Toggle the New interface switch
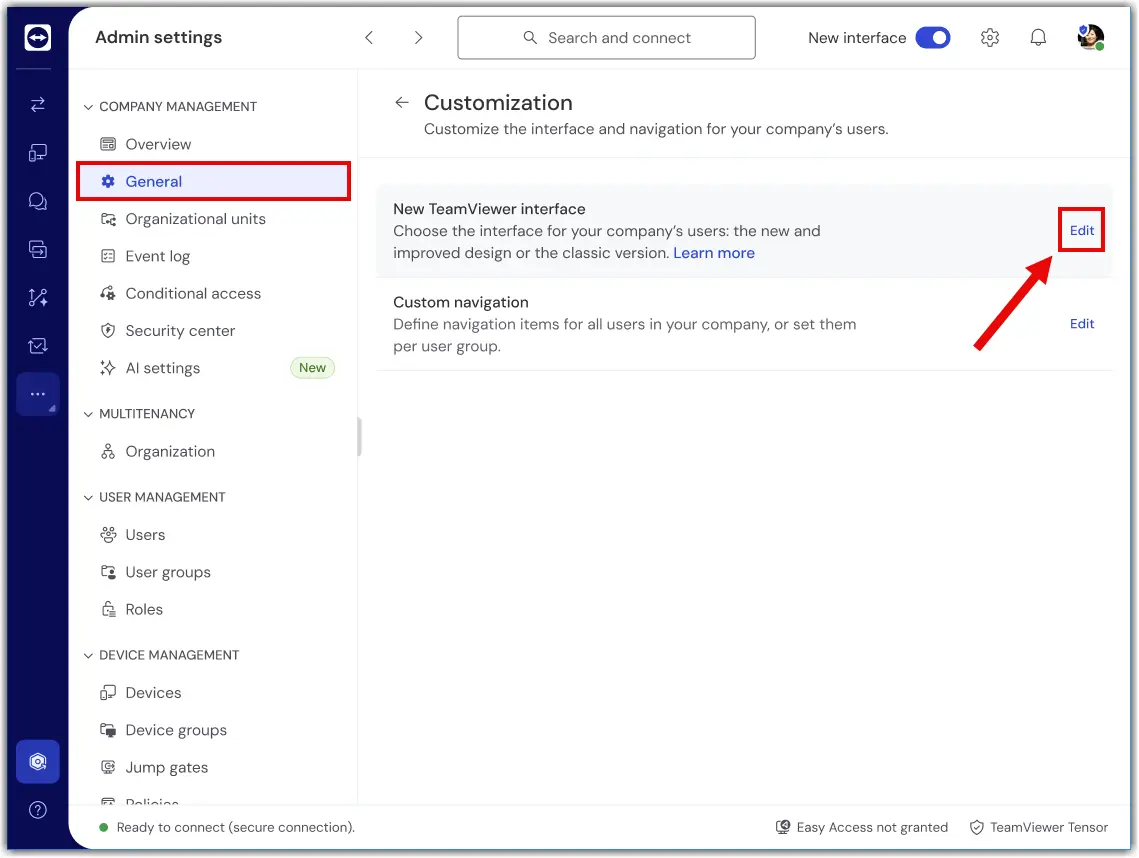Screen dimensions: 1139x858 coord(933,38)
